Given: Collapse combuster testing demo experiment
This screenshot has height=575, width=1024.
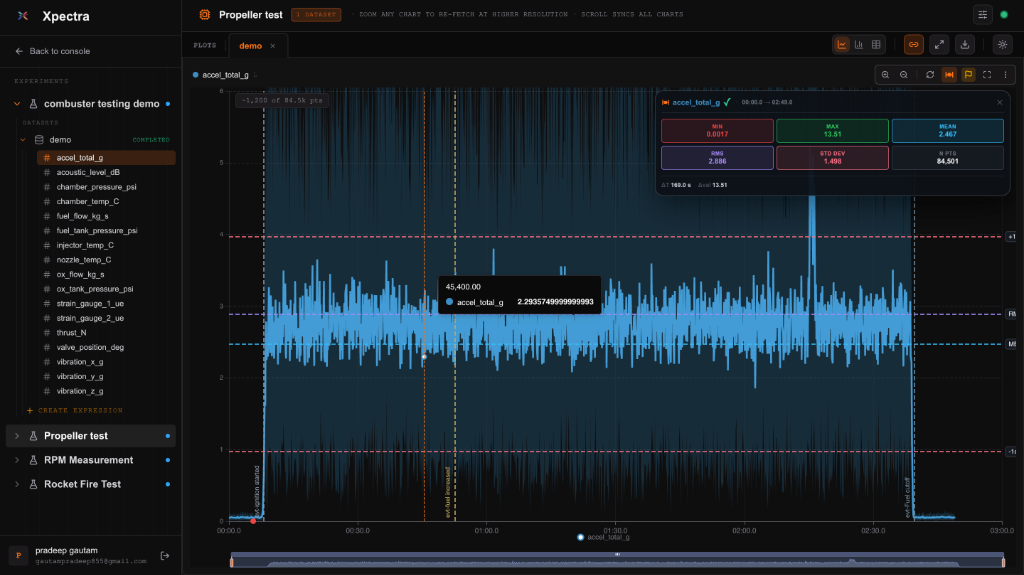Looking at the screenshot, I should [17, 104].
